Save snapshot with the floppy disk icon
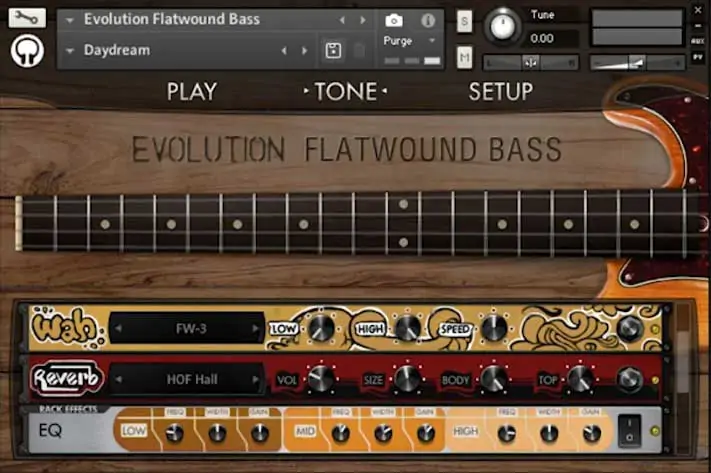The image size is (711, 473). (x=334, y=50)
